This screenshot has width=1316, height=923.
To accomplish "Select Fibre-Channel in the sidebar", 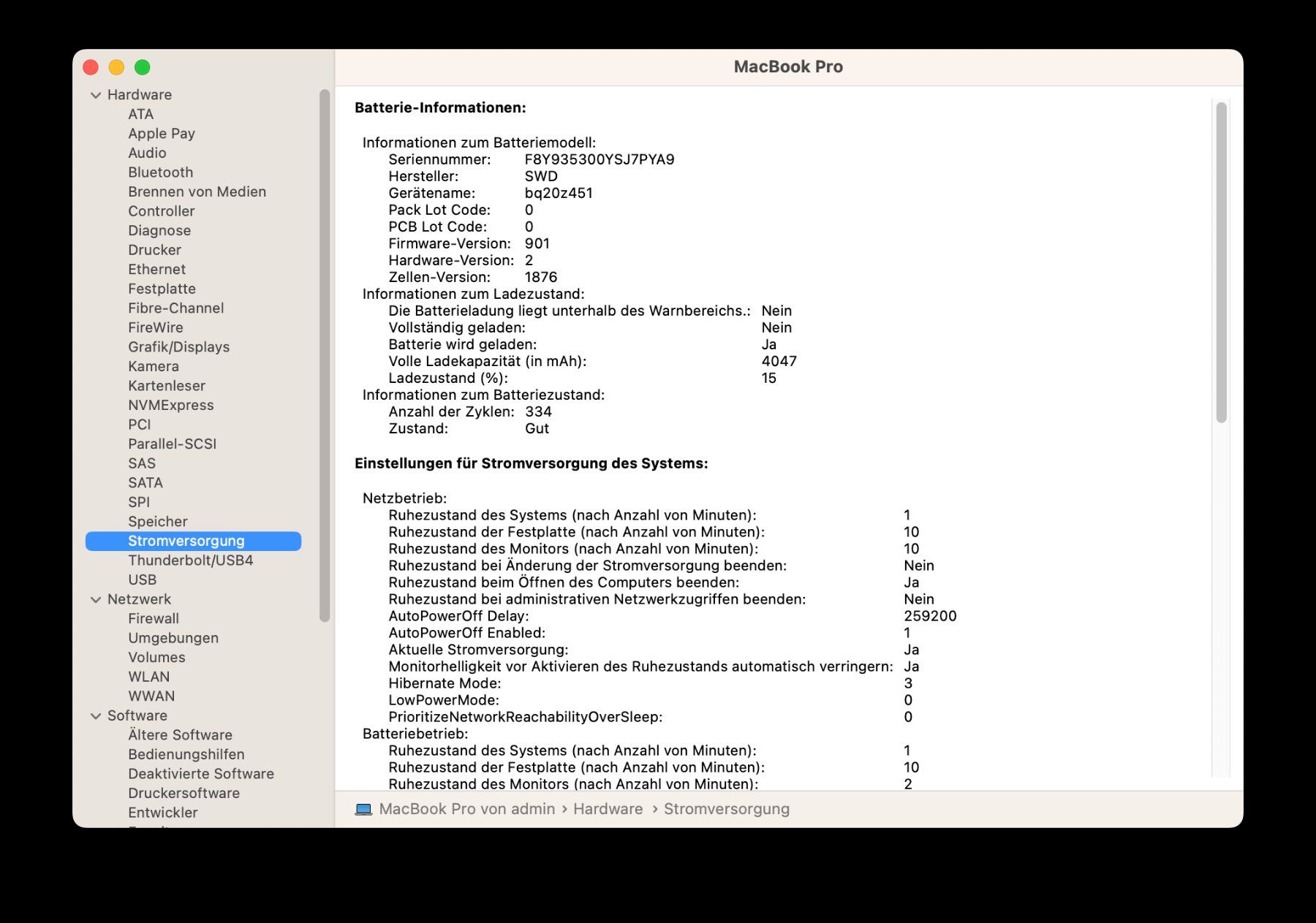I will [x=176, y=308].
